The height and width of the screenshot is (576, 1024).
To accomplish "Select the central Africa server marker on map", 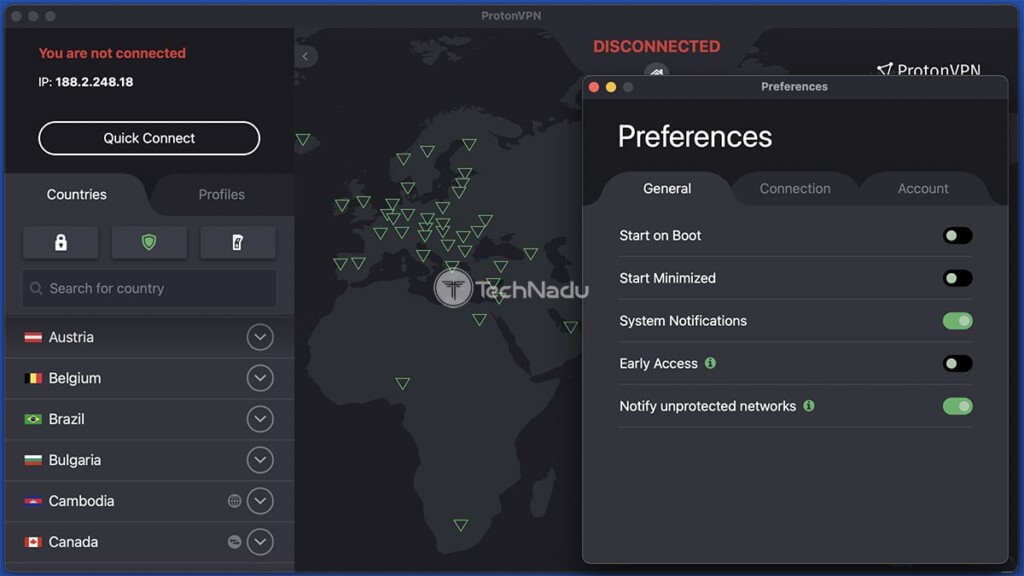I will point(403,383).
